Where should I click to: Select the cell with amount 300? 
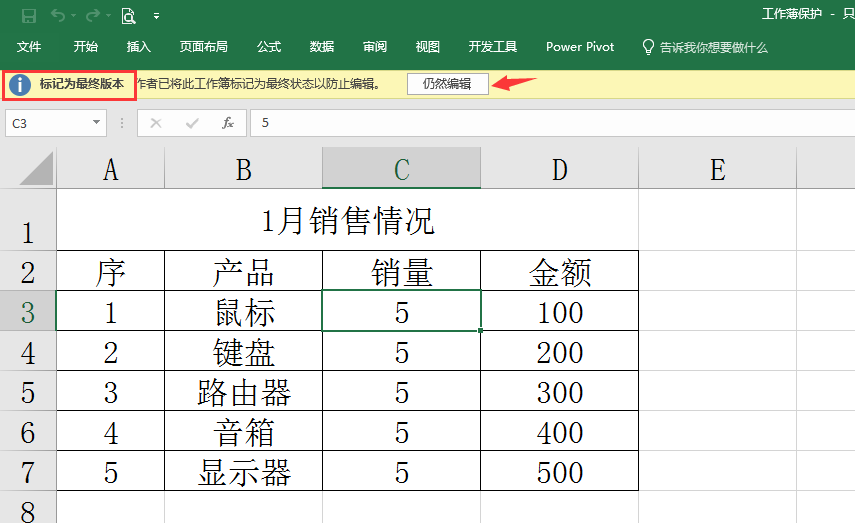point(559,391)
